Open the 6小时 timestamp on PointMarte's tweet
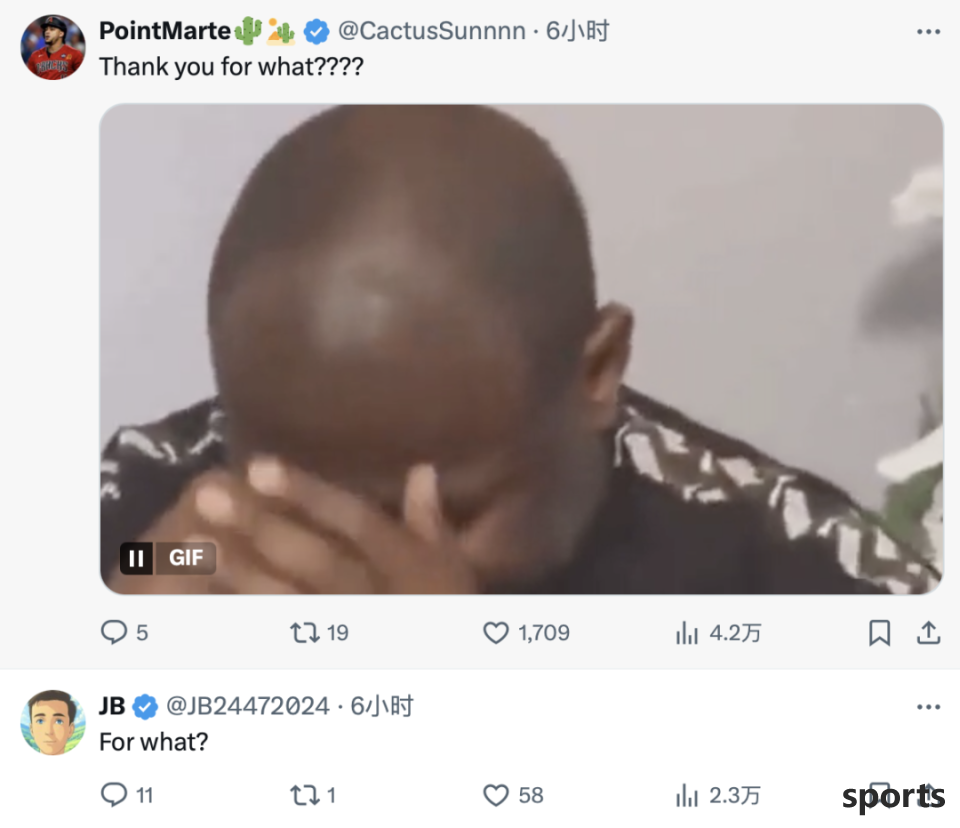 pyautogui.click(x=577, y=31)
